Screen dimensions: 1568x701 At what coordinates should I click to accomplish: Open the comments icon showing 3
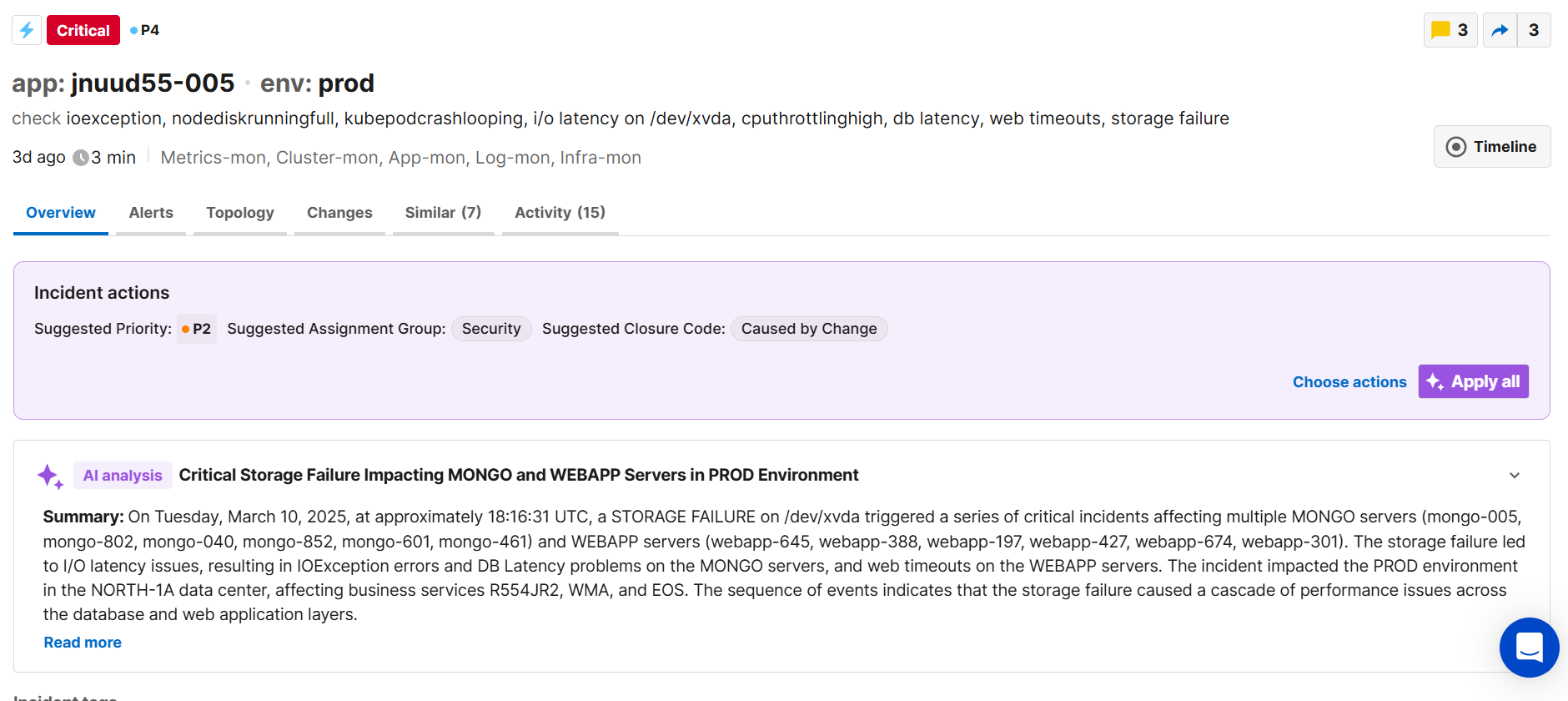[x=1450, y=31]
